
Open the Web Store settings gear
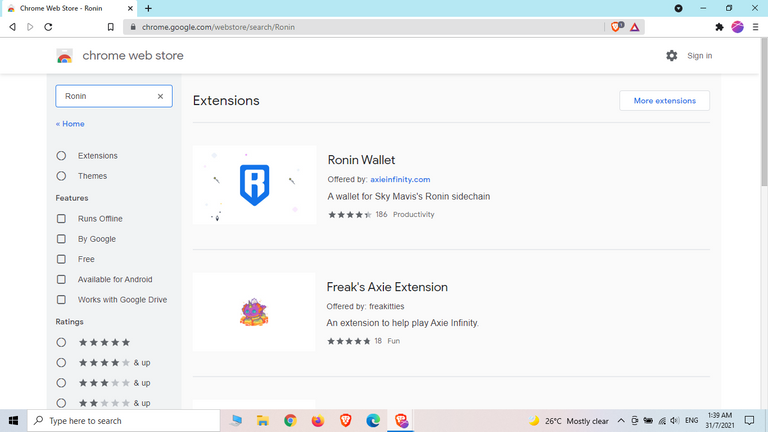click(x=672, y=56)
